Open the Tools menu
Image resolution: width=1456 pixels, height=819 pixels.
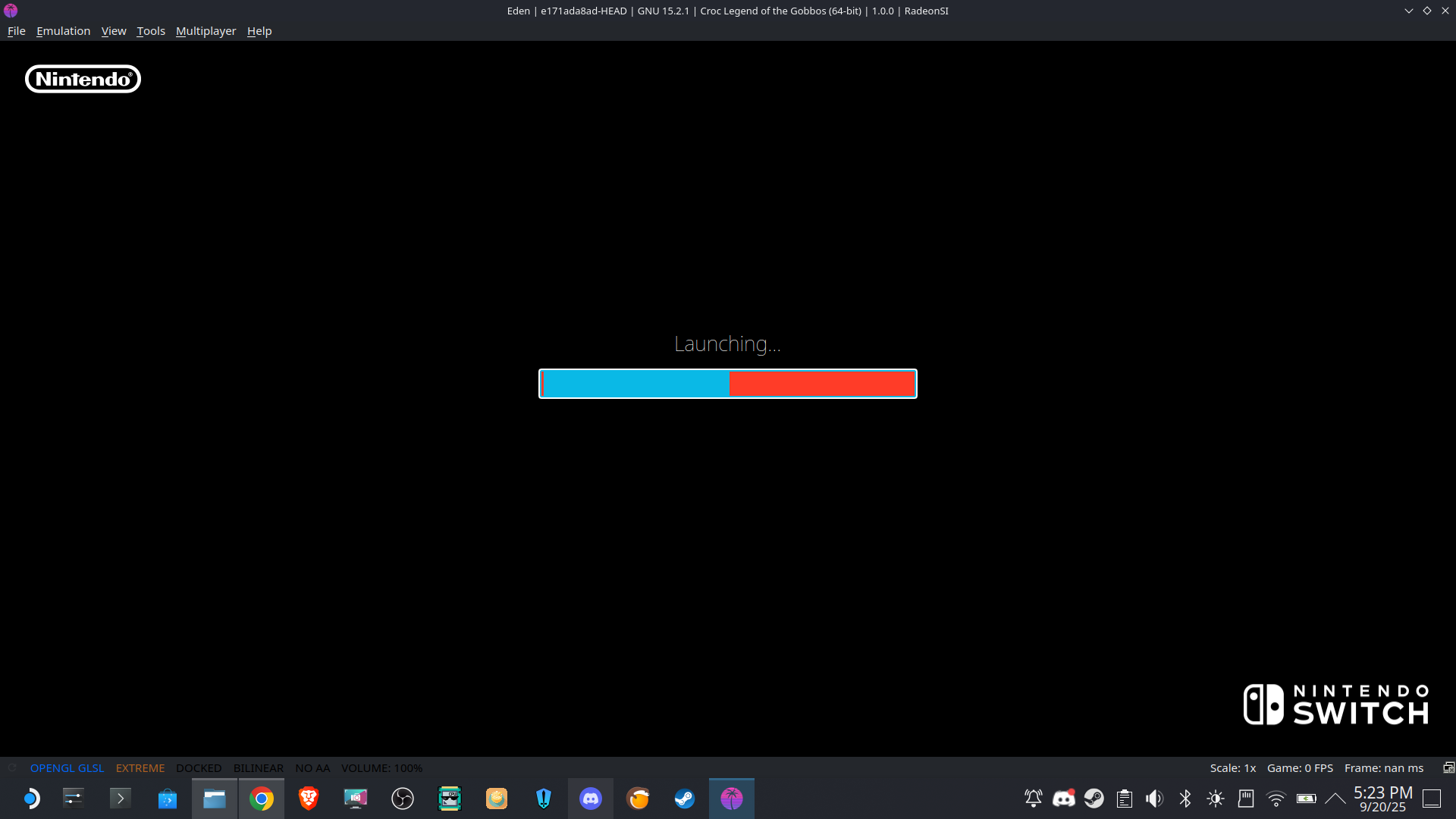(150, 31)
